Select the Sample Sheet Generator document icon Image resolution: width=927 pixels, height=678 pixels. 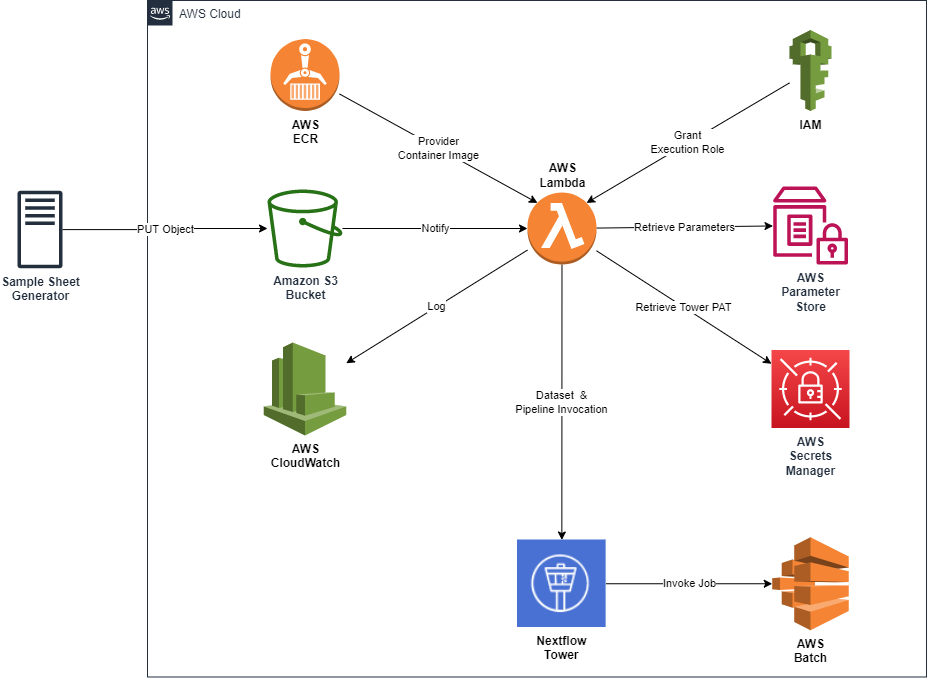(40, 229)
